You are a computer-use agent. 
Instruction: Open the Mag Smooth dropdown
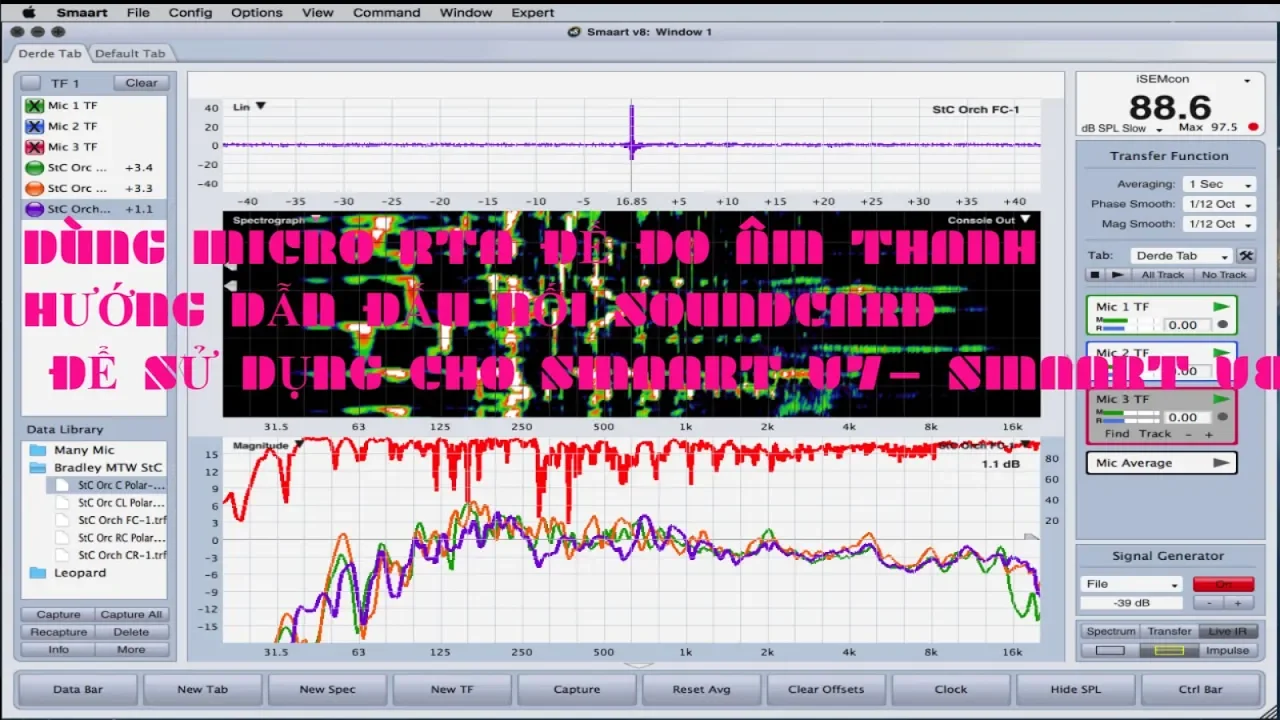click(1218, 224)
